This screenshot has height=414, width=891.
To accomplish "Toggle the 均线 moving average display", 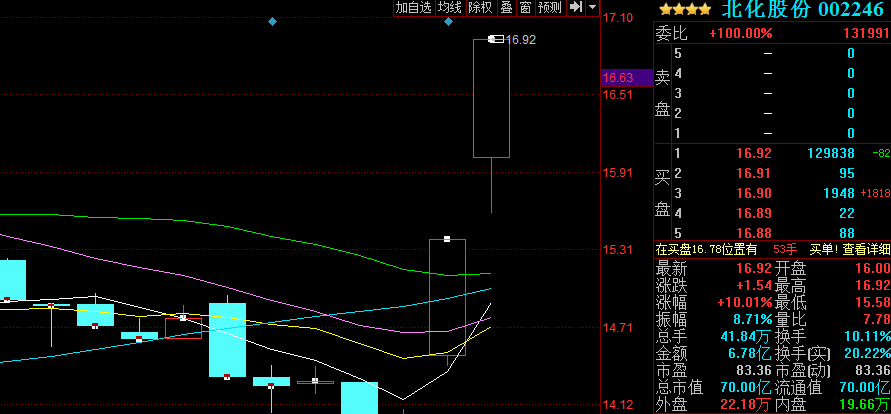I will [450, 7].
